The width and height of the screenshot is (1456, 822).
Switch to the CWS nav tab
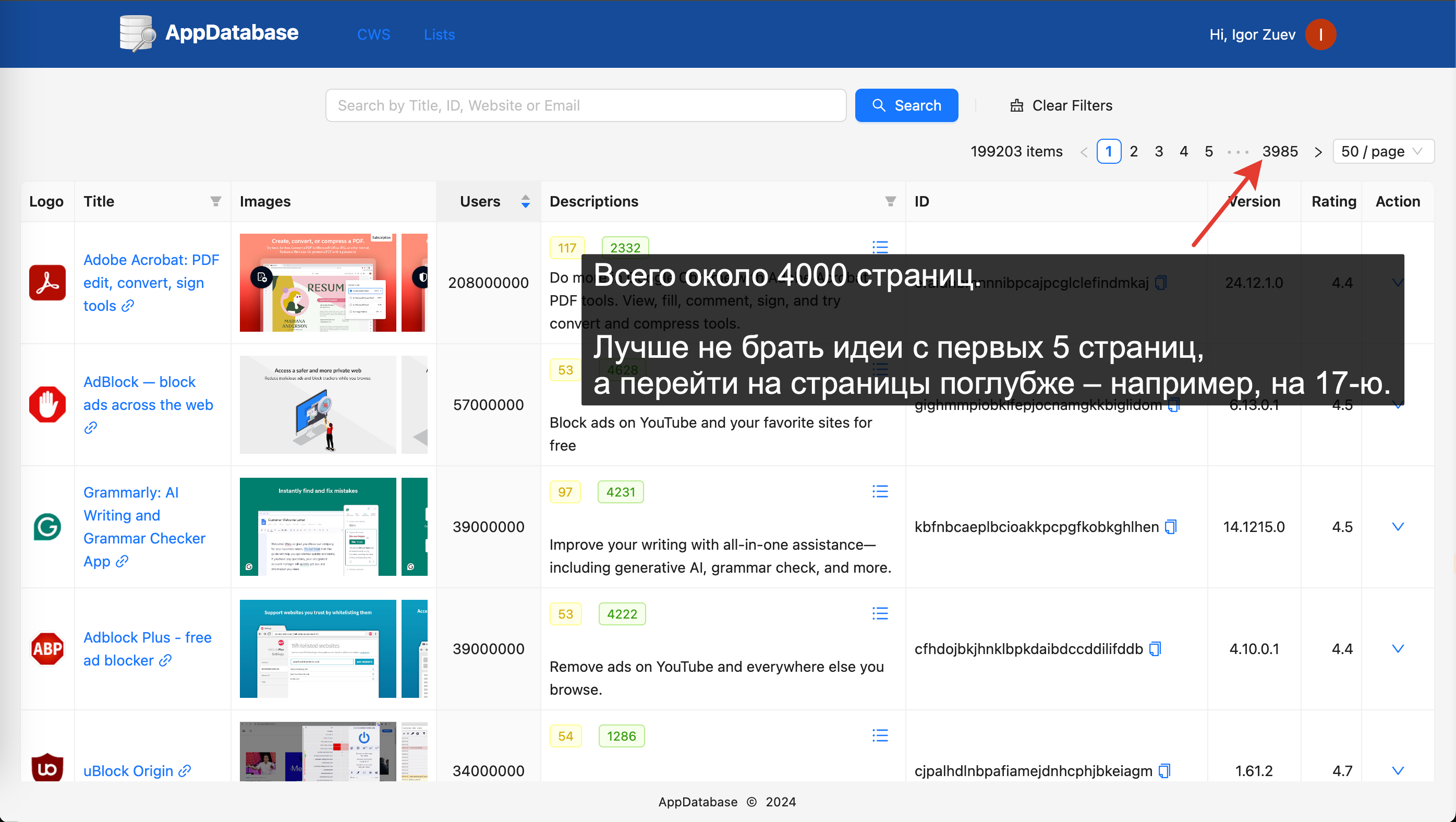[x=373, y=34]
